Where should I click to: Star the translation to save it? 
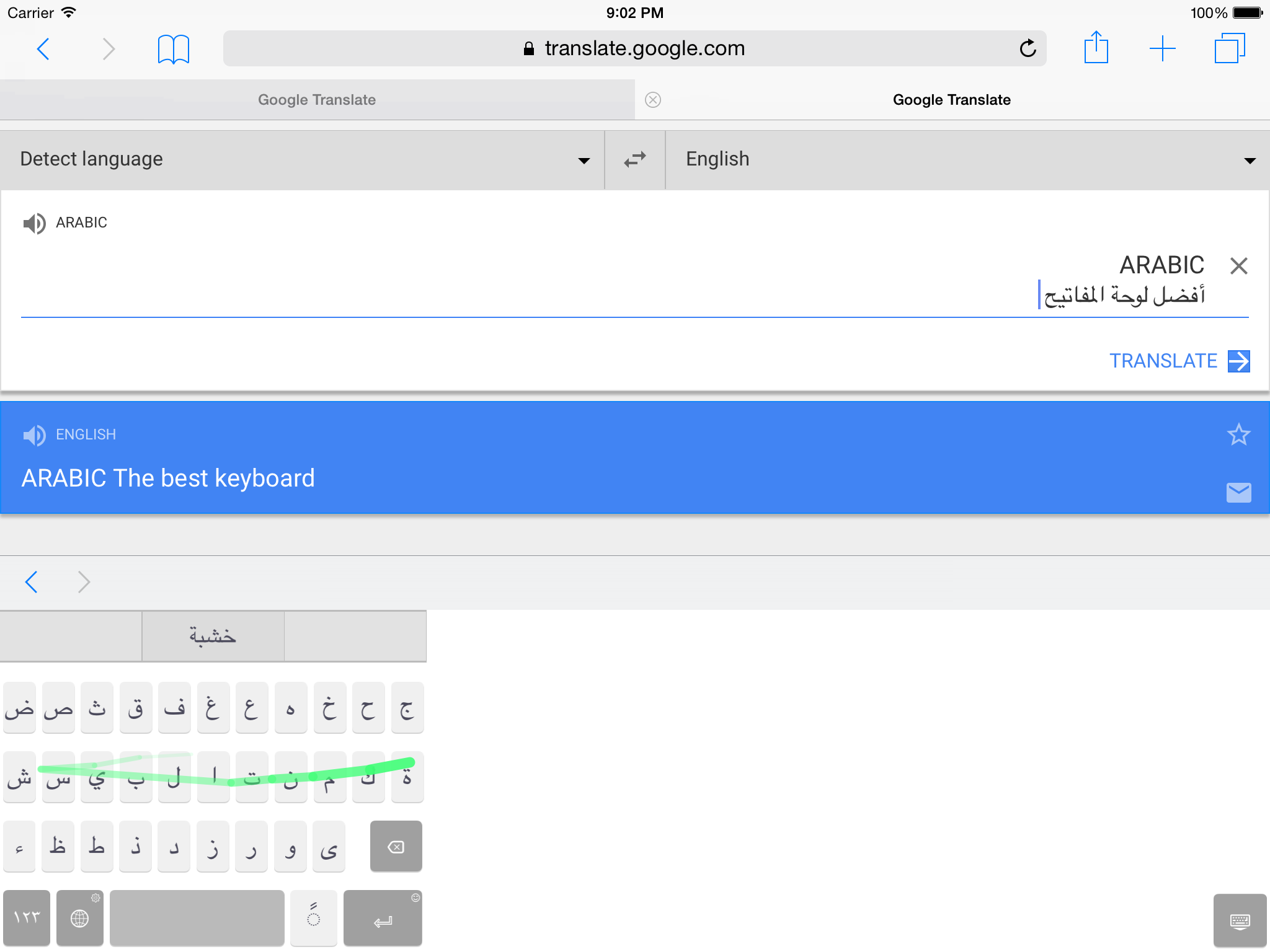1238,435
